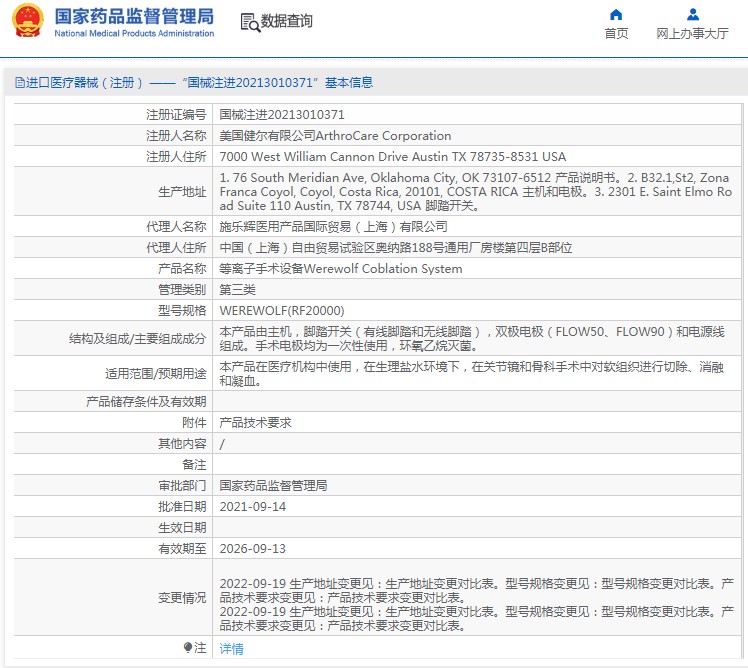Click 产品储存条件及有效期 row label

tap(146, 402)
